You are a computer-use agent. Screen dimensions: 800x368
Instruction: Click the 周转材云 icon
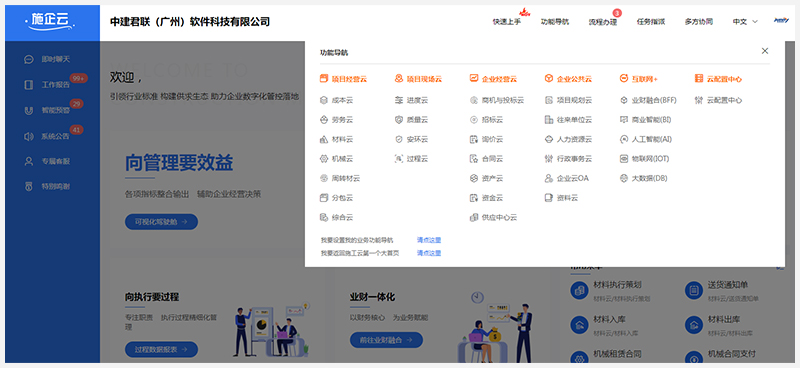pos(323,178)
